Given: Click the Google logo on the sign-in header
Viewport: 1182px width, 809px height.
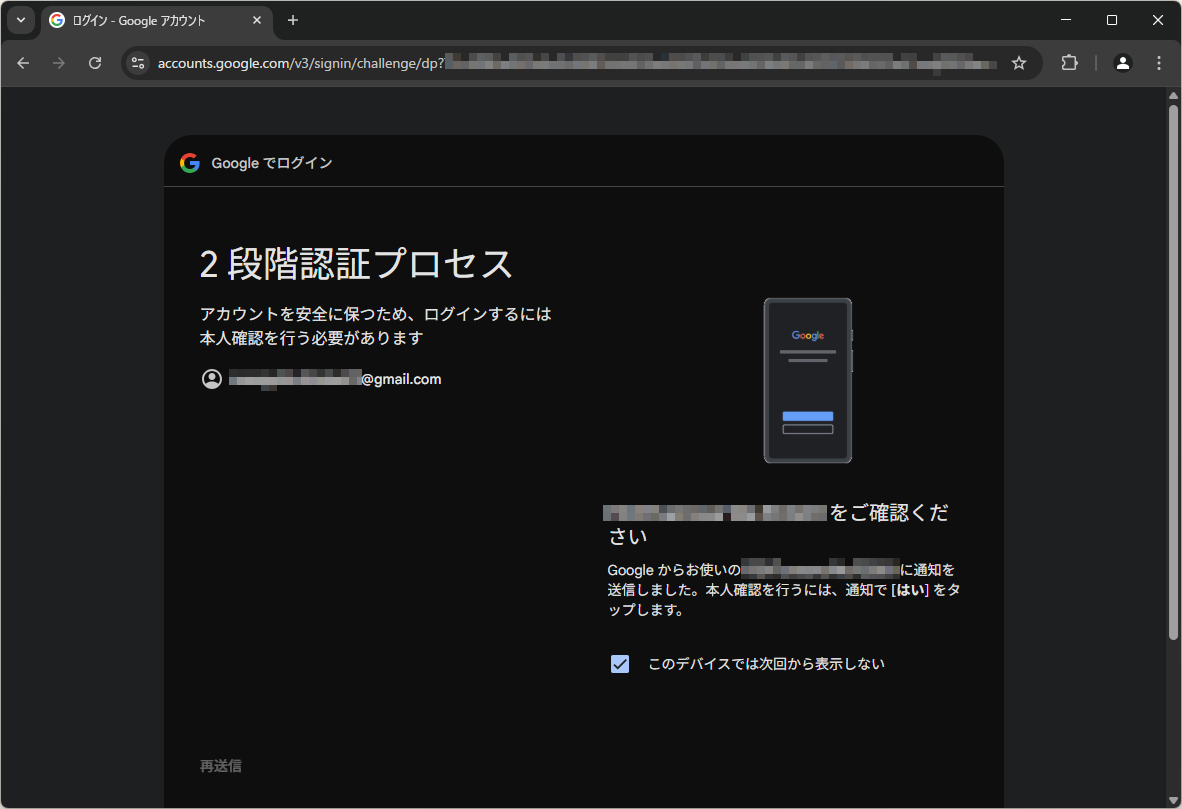Looking at the screenshot, I should click(189, 162).
